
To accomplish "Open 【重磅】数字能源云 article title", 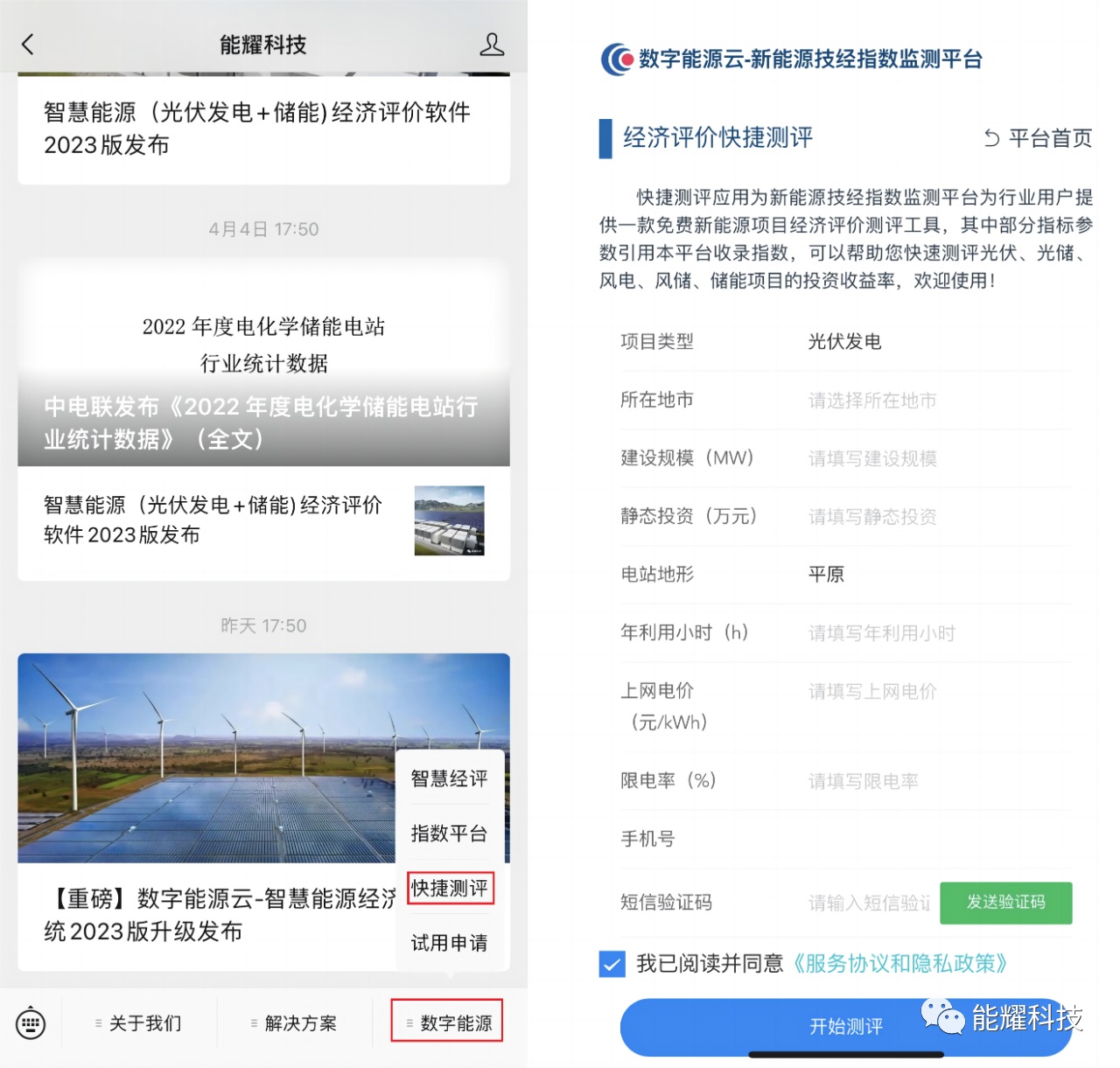I will point(220,915).
